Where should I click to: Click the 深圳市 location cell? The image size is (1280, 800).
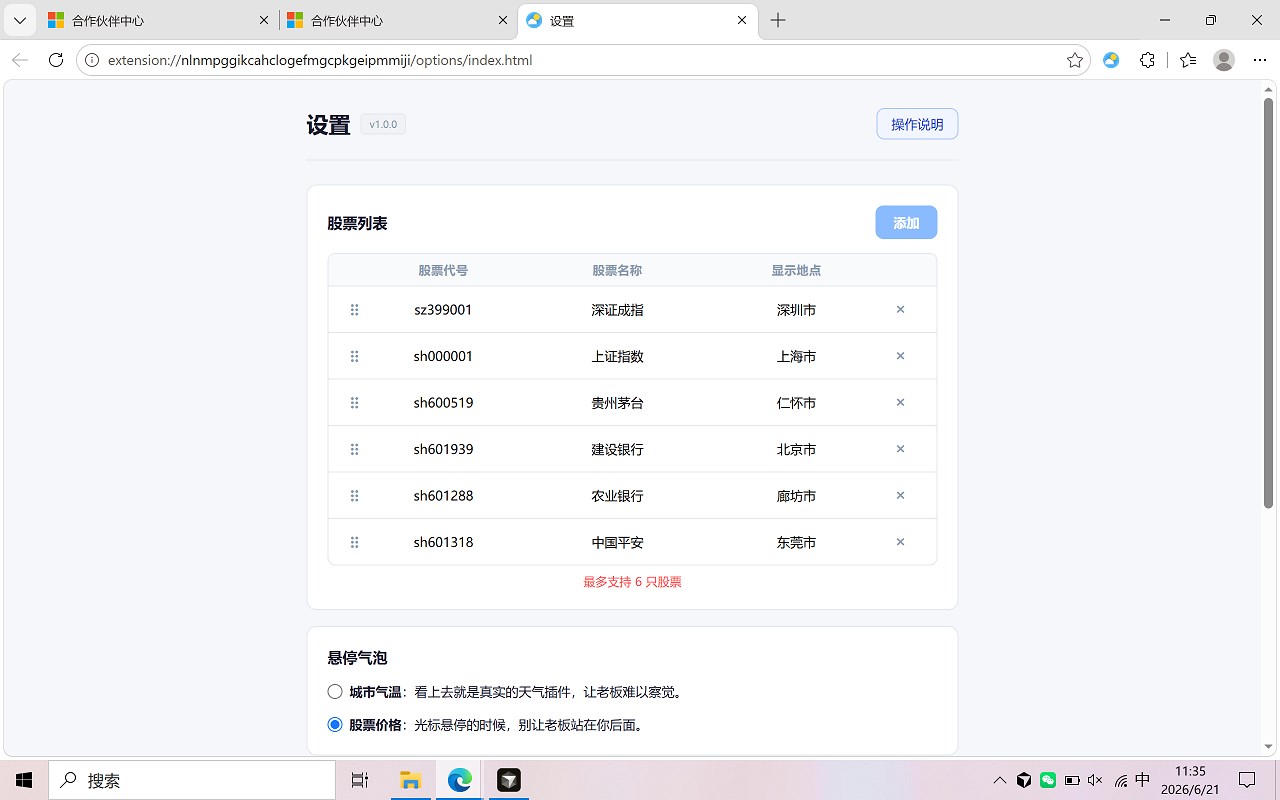point(796,310)
